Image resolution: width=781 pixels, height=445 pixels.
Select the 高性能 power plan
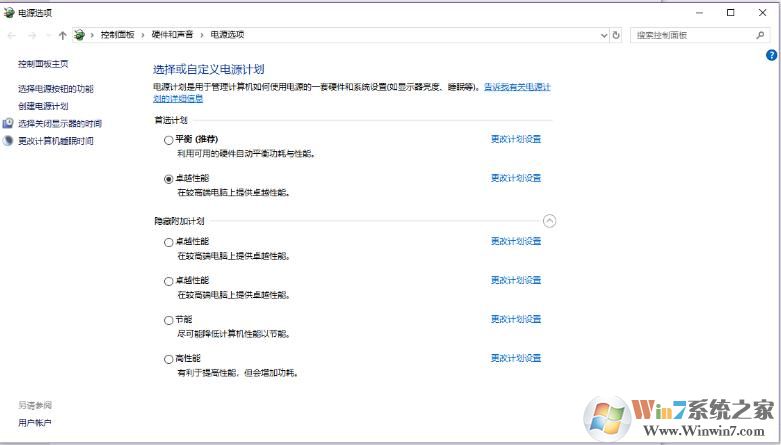pos(168,359)
